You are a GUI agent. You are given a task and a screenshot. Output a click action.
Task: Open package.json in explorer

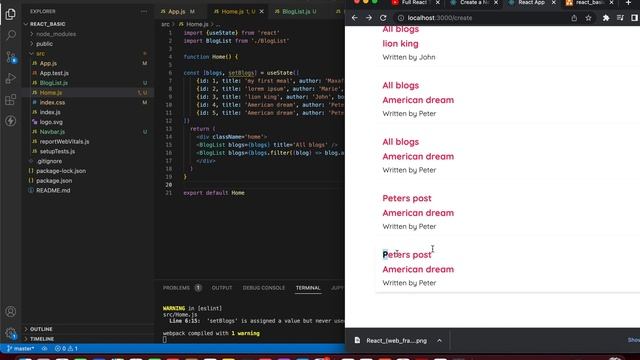pyautogui.click(x=54, y=181)
